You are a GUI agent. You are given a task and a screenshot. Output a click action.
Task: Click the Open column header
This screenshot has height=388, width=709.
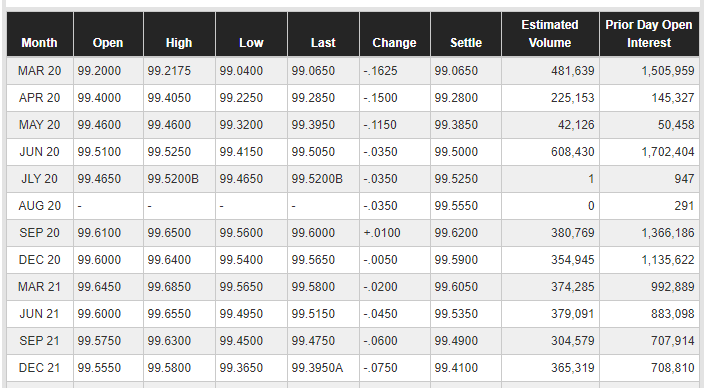tap(108, 34)
